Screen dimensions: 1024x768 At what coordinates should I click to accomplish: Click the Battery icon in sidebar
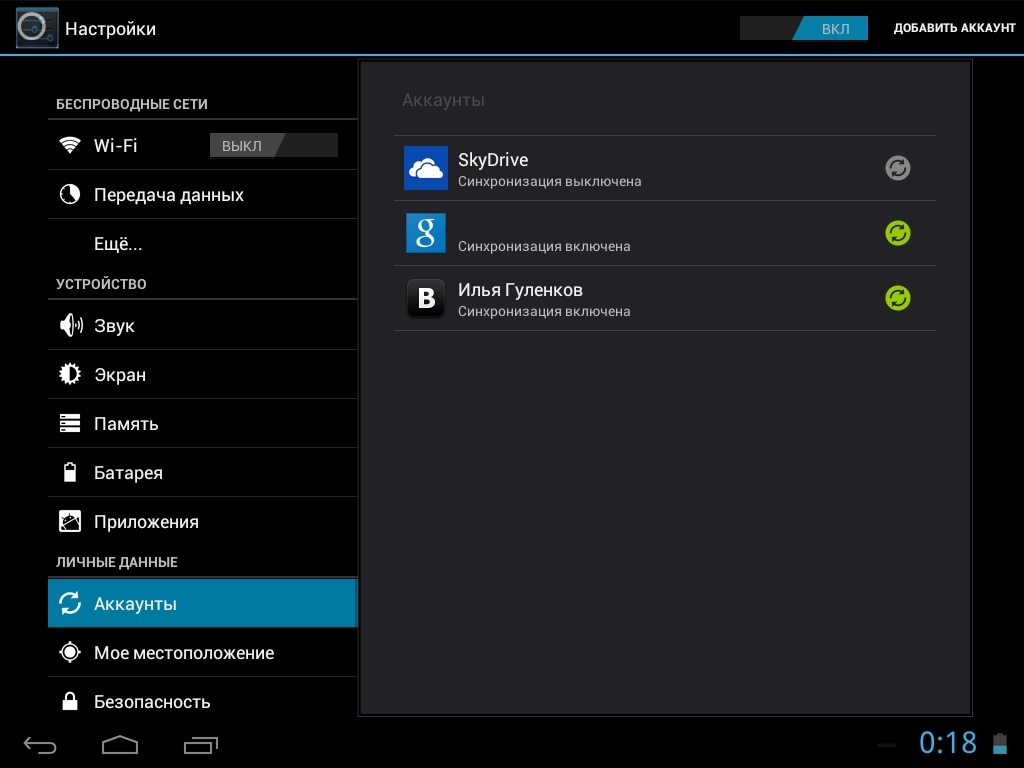70,472
